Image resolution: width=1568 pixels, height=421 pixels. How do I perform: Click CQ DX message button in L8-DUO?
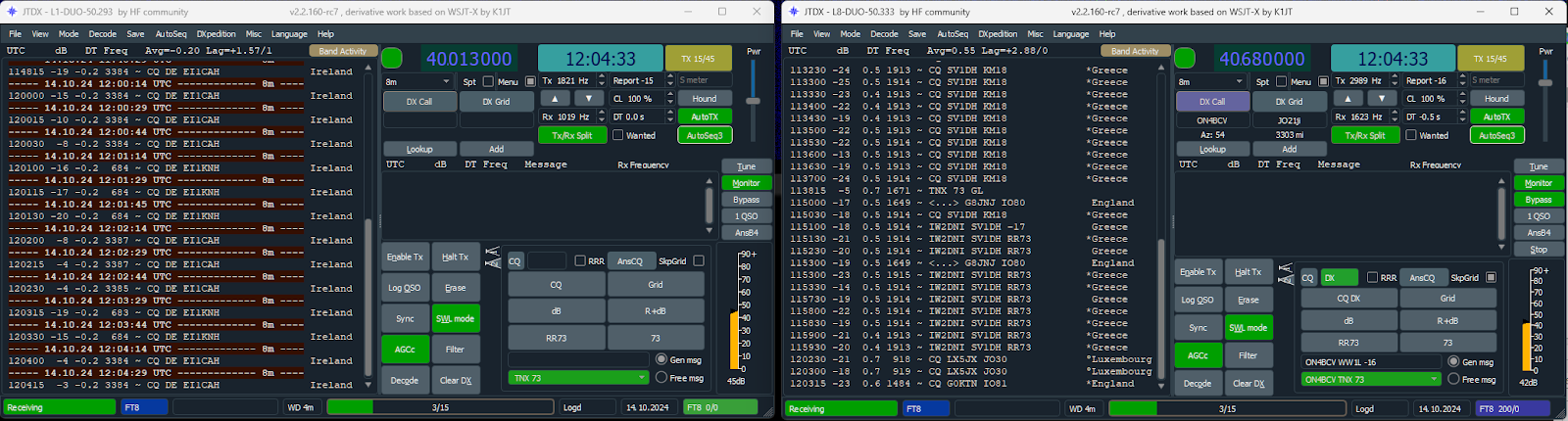[1348, 299]
